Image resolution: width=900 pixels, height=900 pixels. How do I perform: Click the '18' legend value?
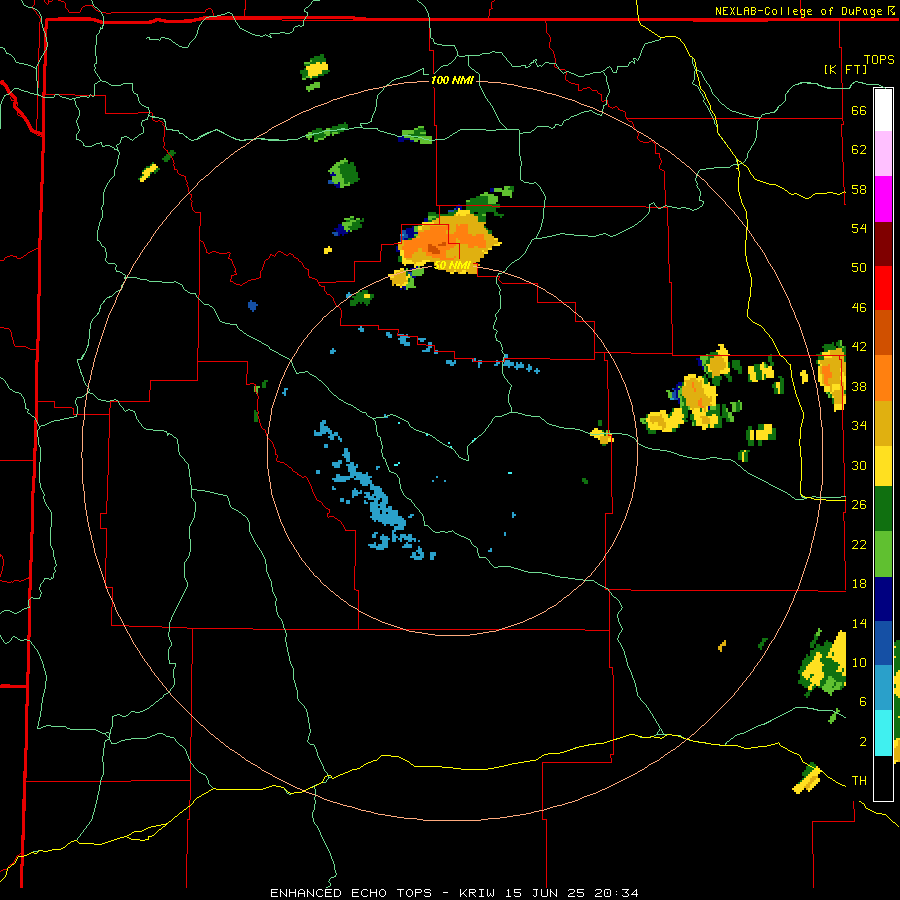pos(859,584)
